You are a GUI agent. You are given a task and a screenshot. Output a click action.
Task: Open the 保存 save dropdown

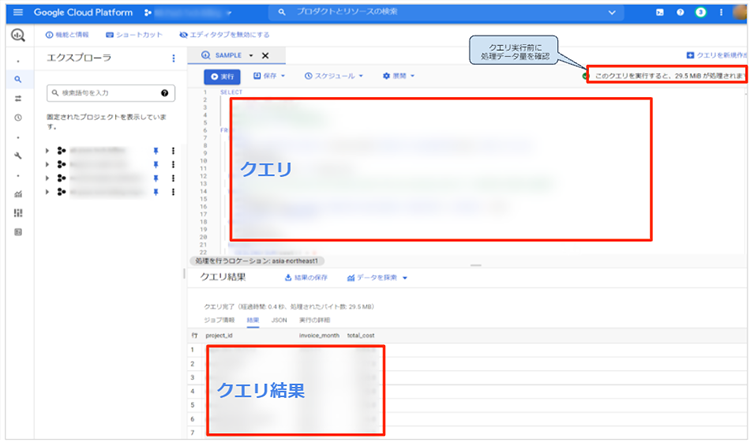(269, 76)
